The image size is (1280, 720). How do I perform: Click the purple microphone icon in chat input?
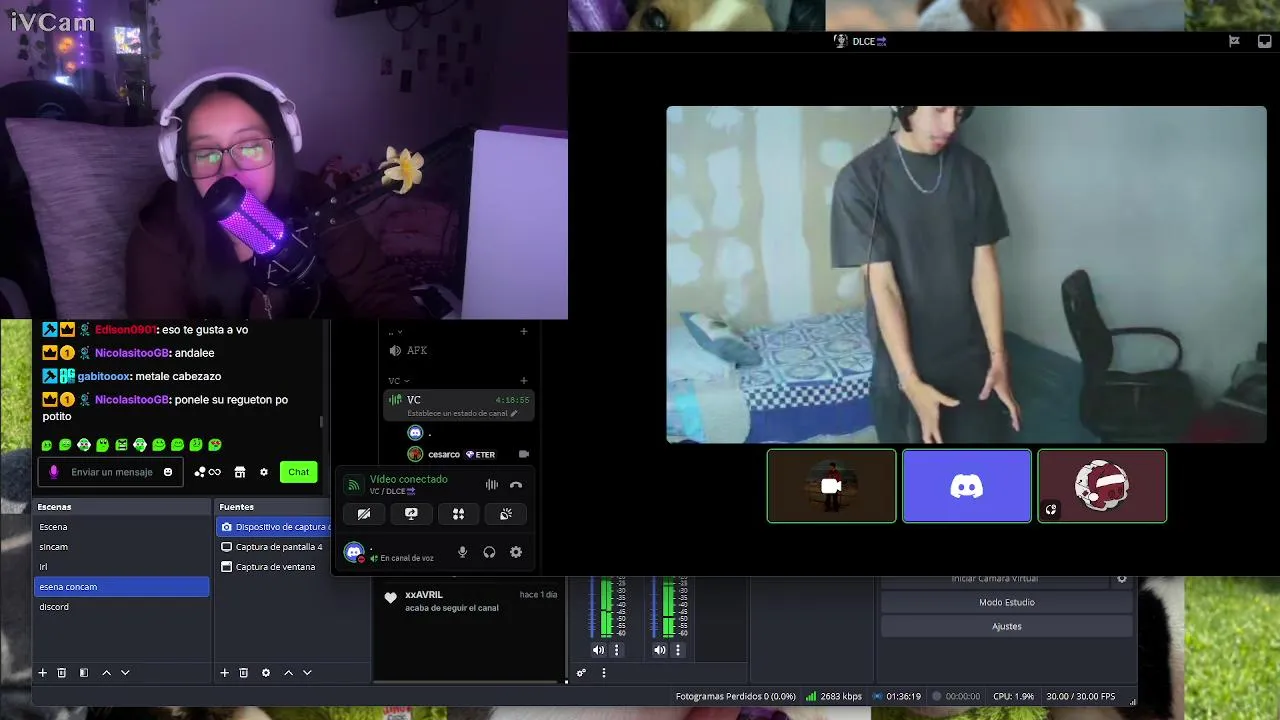(x=54, y=472)
